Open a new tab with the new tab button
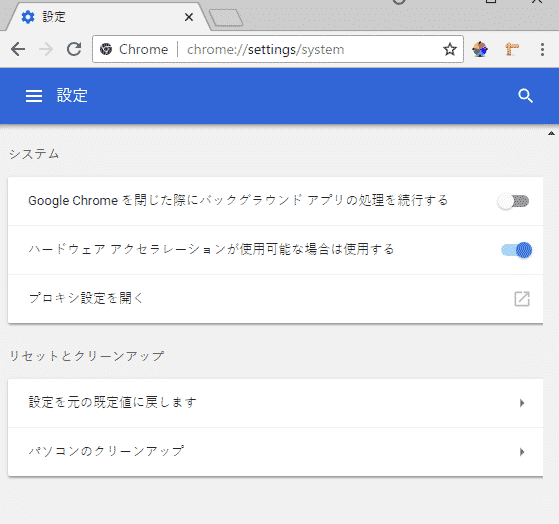 coord(226,18)
